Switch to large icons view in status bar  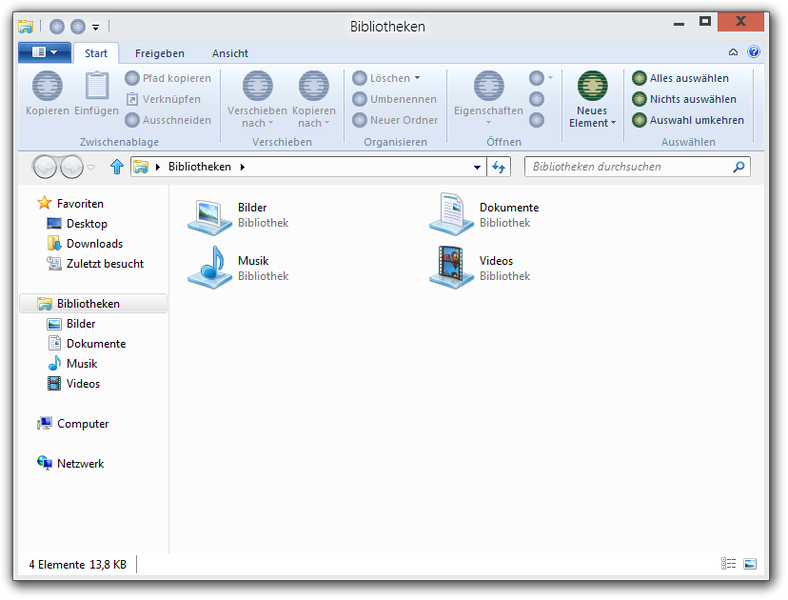tap(750, 565)
